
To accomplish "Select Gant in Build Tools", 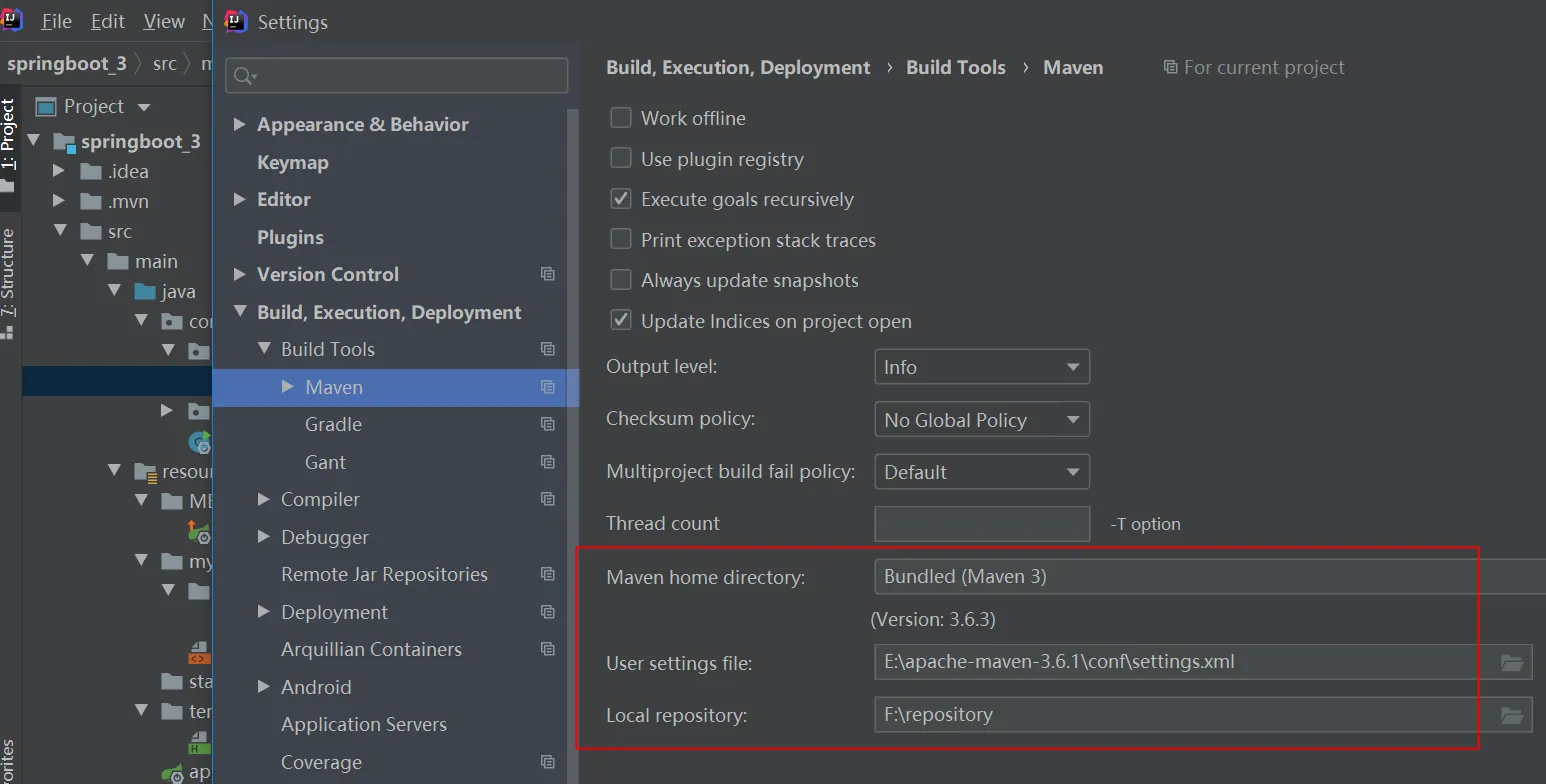I will coord(325,462).
